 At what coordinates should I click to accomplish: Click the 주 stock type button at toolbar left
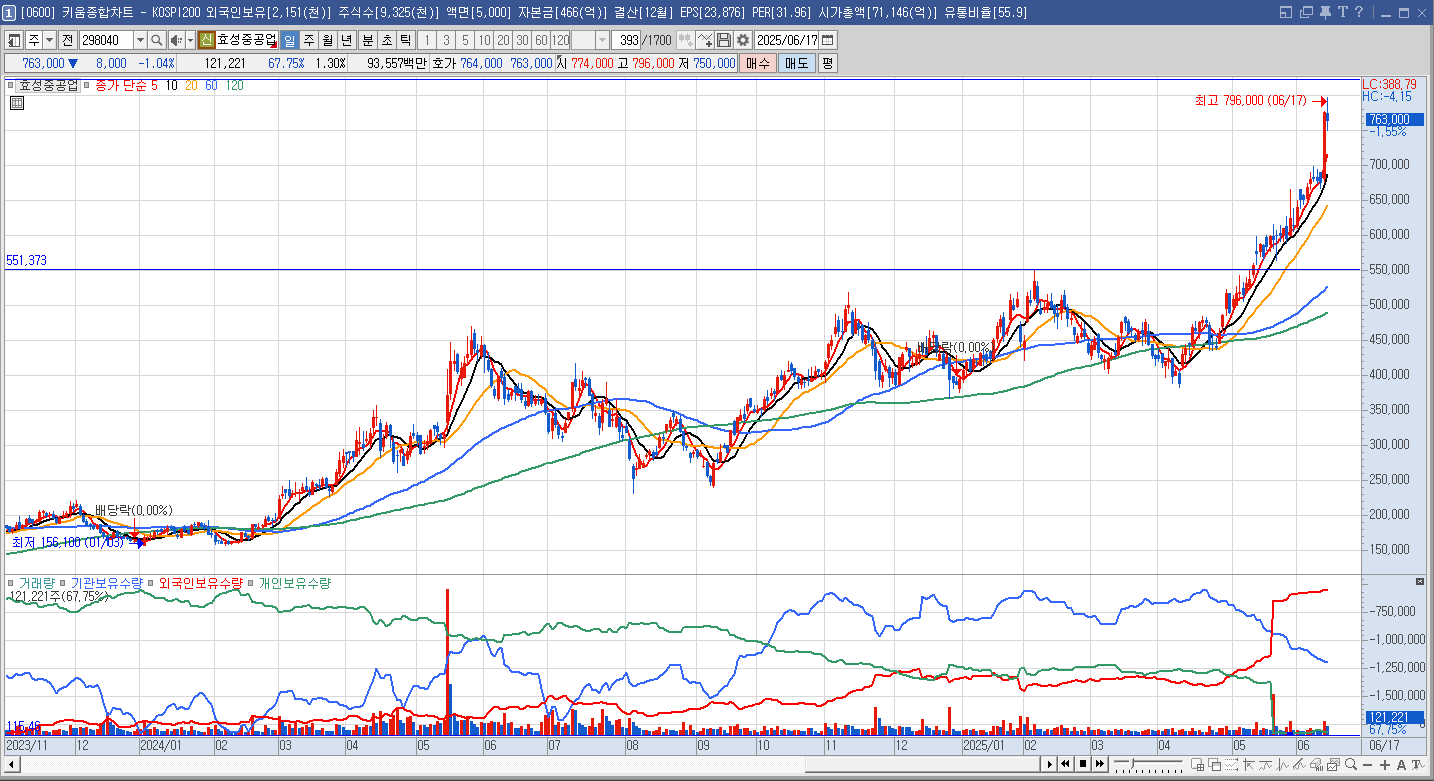pos(34,40)
